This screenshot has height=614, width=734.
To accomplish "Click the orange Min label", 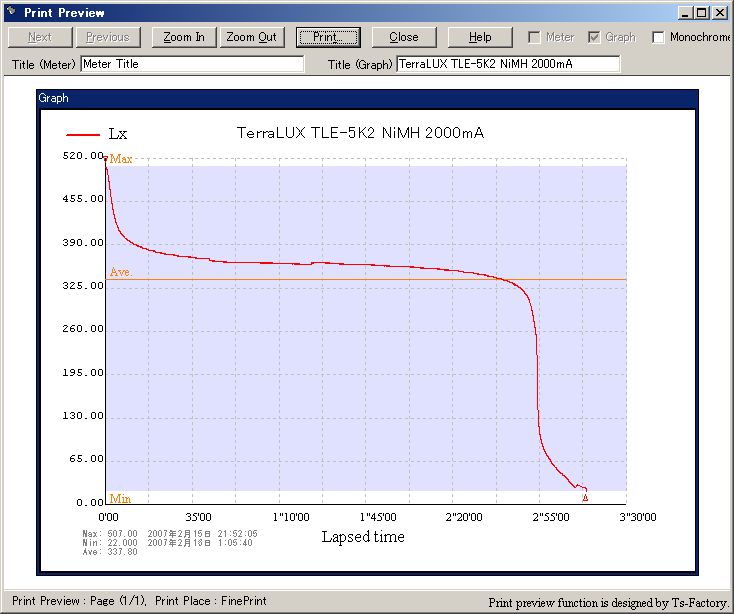I will point(120,498).
